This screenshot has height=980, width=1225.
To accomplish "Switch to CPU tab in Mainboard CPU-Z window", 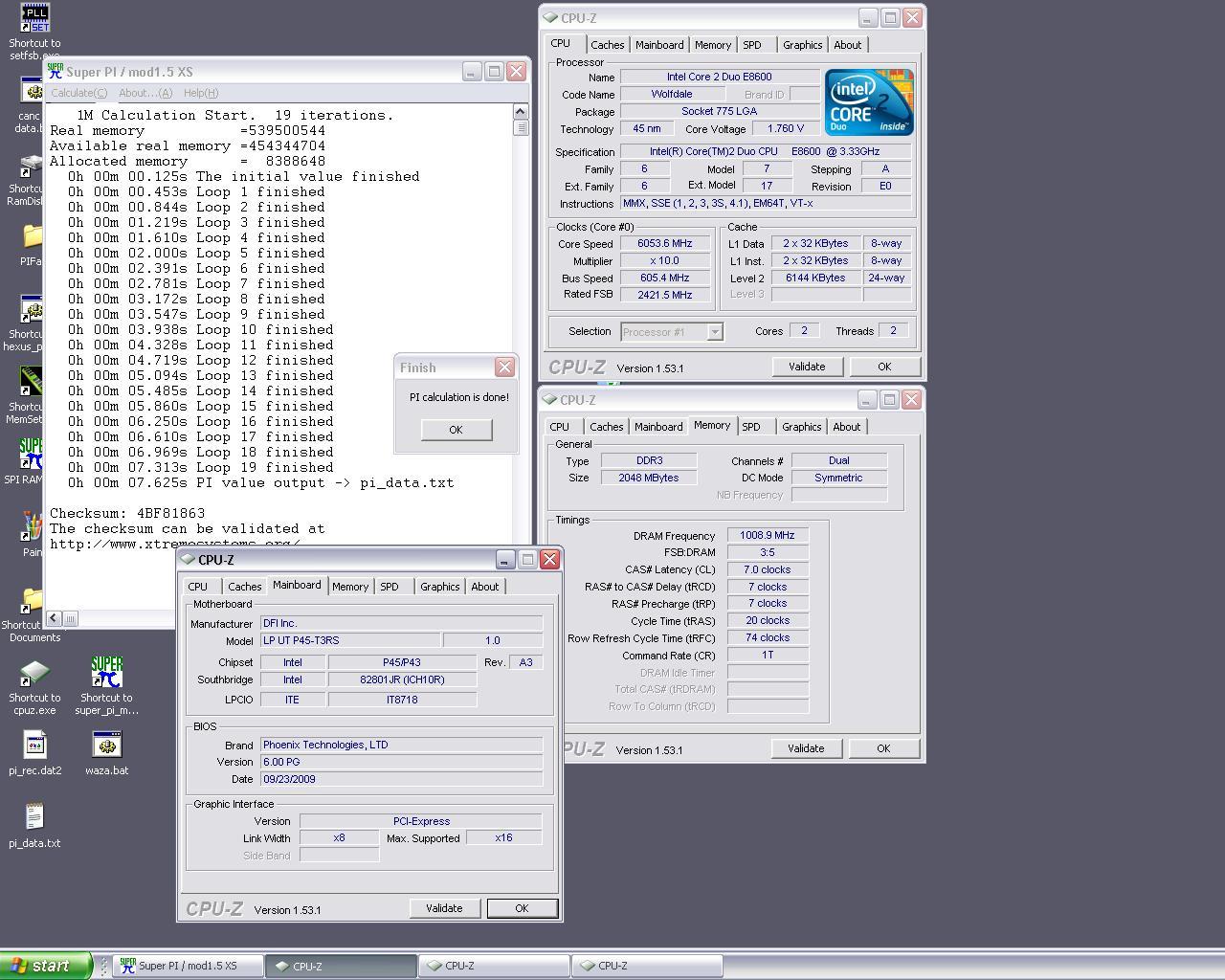I will pyautogui.click(x=198, y=587).
